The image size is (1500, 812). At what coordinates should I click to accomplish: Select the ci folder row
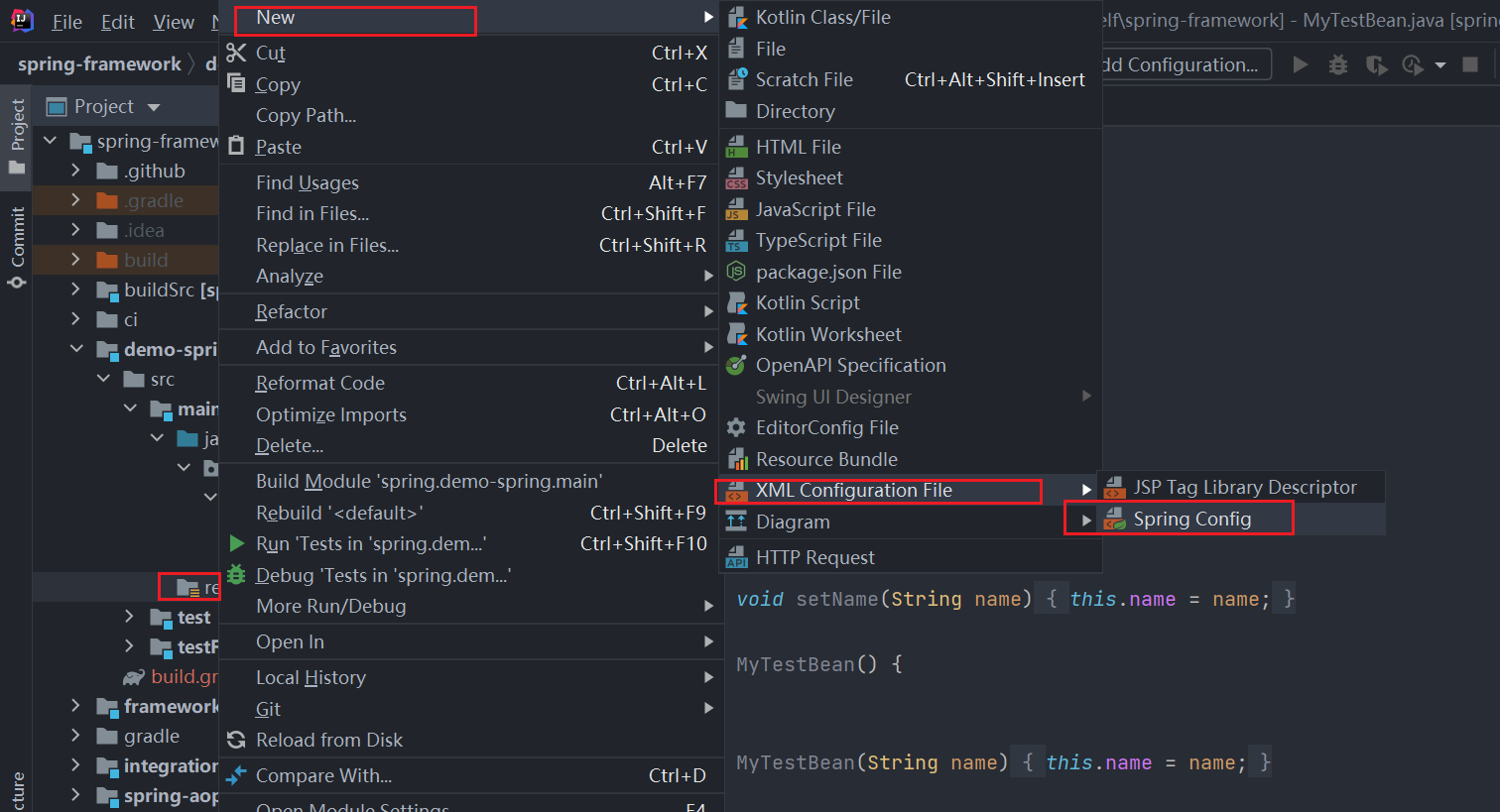[x=126, y=319]
